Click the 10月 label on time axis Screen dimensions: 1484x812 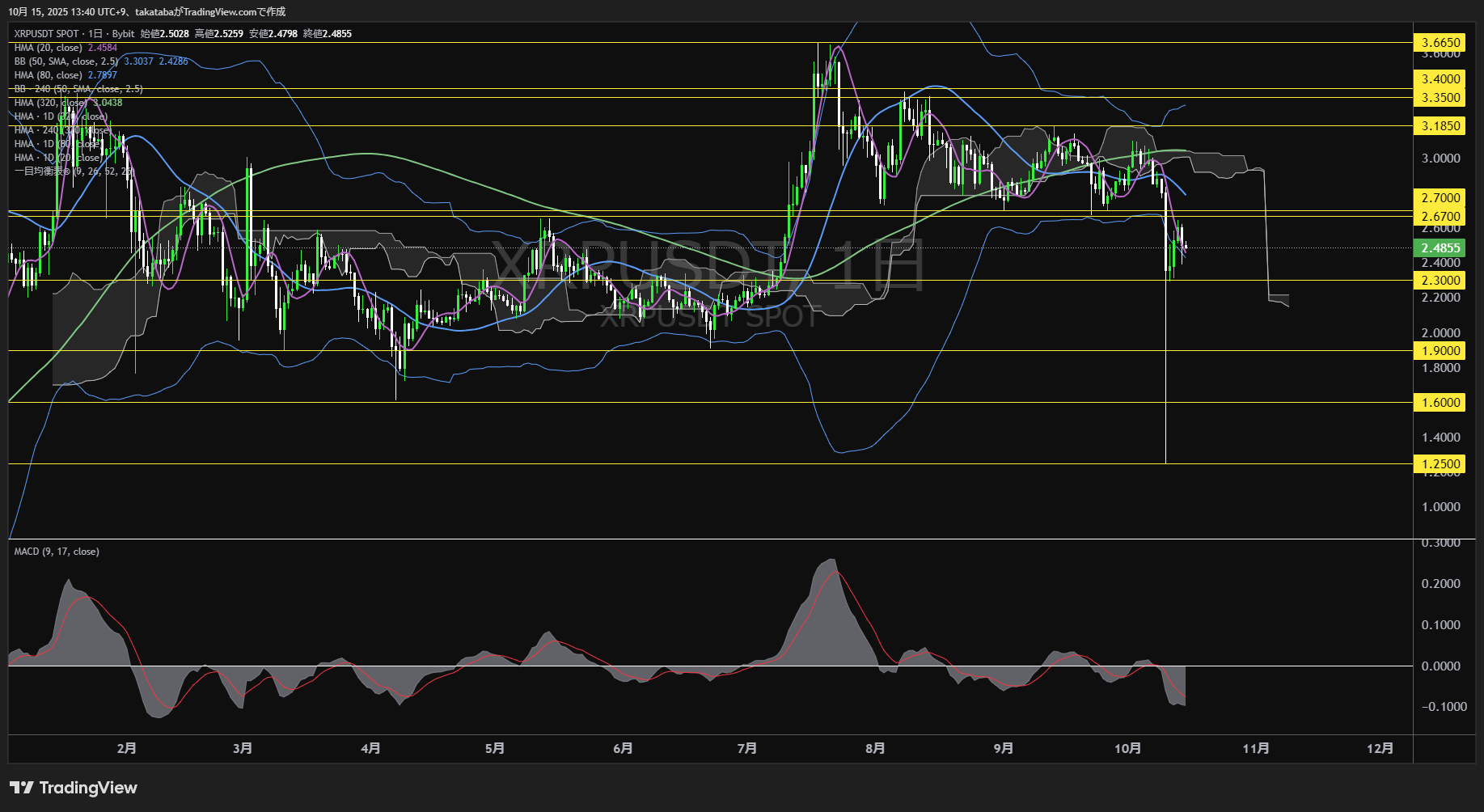(x=1127, y=748)
